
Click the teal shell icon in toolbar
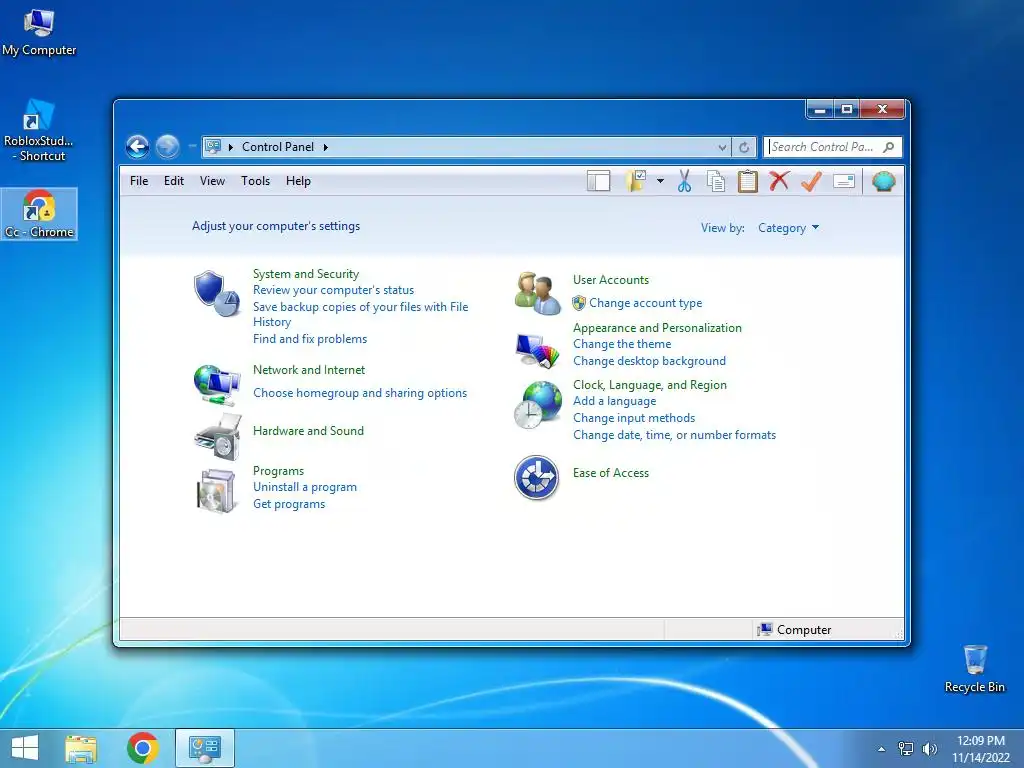tap(883, 181)
